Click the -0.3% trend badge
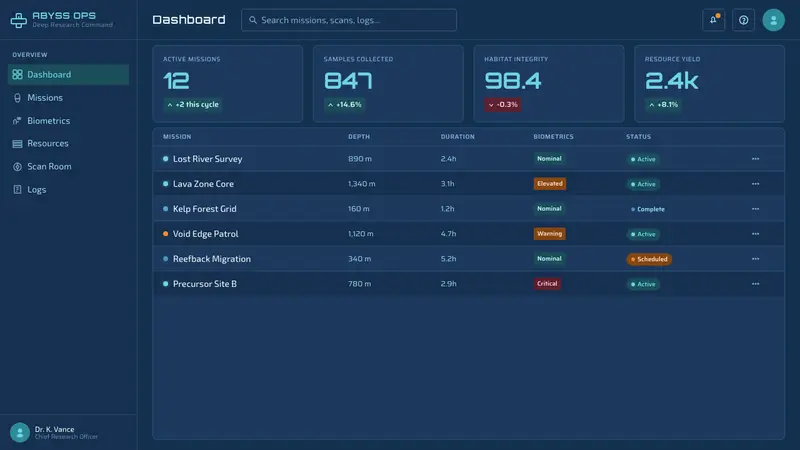The image size is (800, 450). tap(503, 105)
